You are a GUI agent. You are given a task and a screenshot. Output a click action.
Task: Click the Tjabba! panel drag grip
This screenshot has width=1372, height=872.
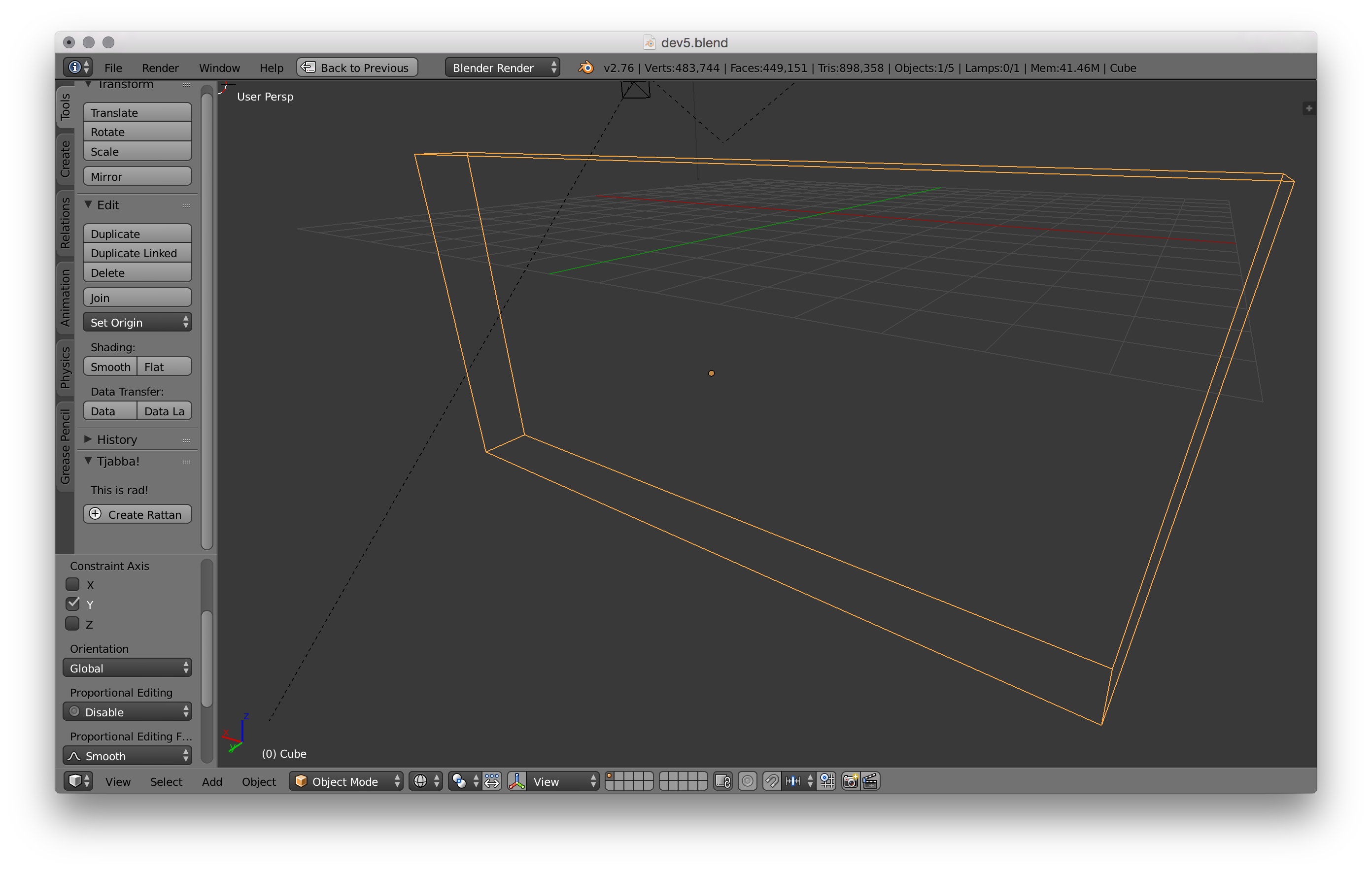point(186,462)
